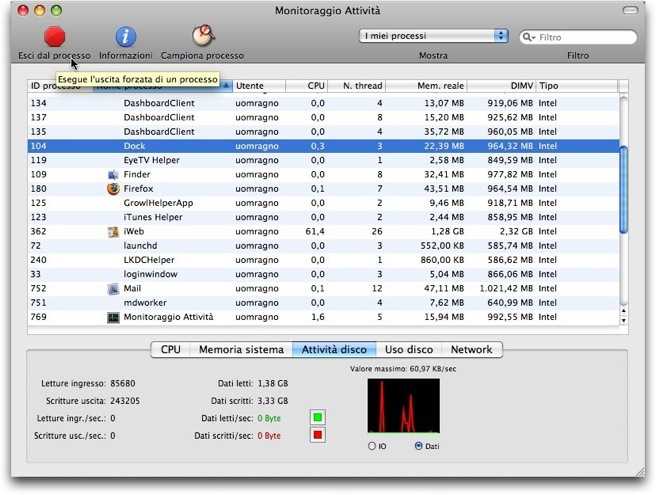Click the Monitoraggio Attività row icon
656x495 pixels.
[113, 318]
